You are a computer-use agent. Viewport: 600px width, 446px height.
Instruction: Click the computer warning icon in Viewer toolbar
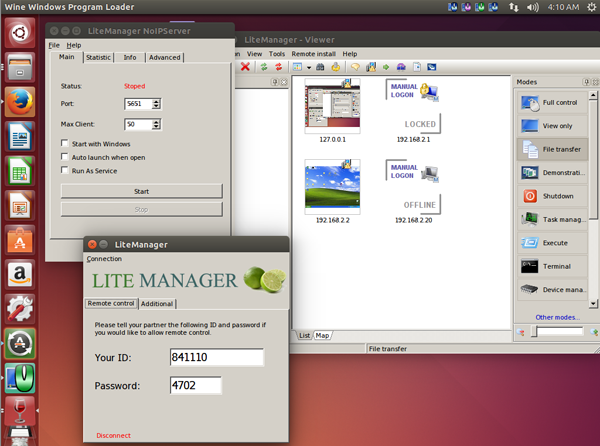(371, 67)
